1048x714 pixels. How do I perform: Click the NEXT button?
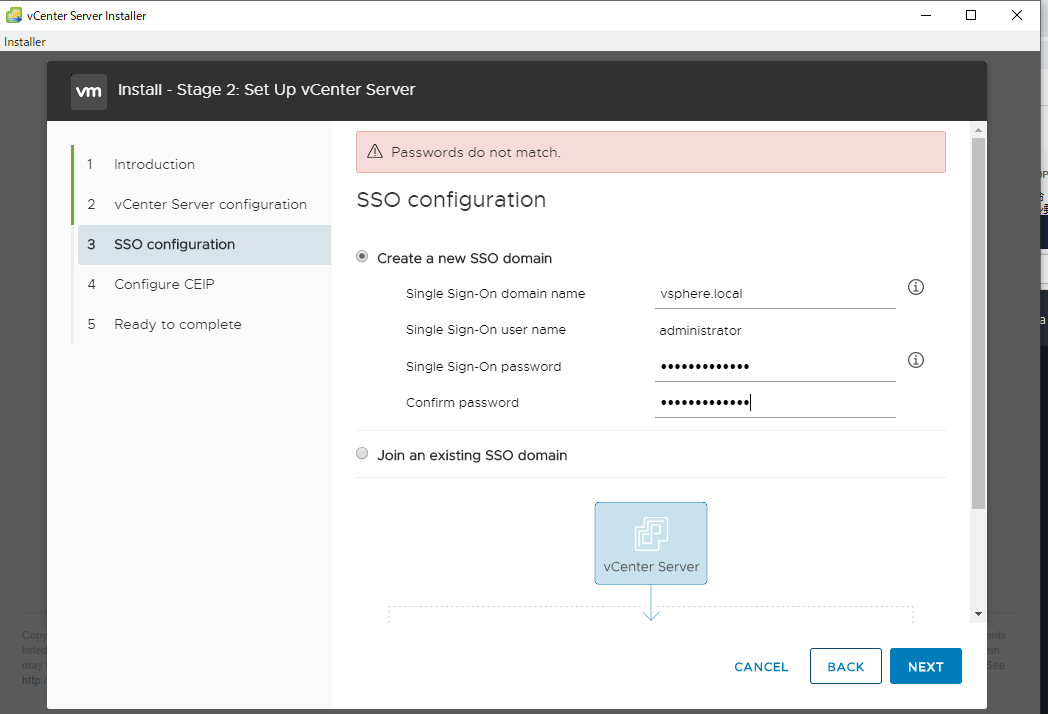(x=926, y=666)
